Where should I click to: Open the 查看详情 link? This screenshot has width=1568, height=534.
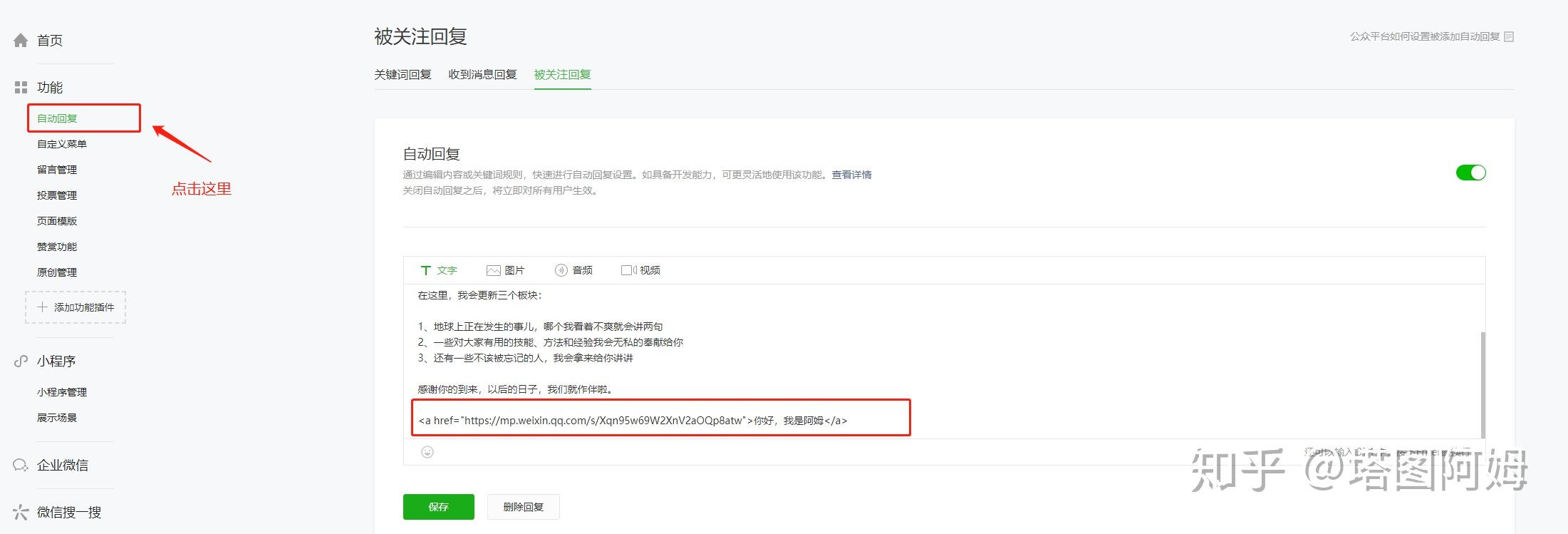(852, 175)
